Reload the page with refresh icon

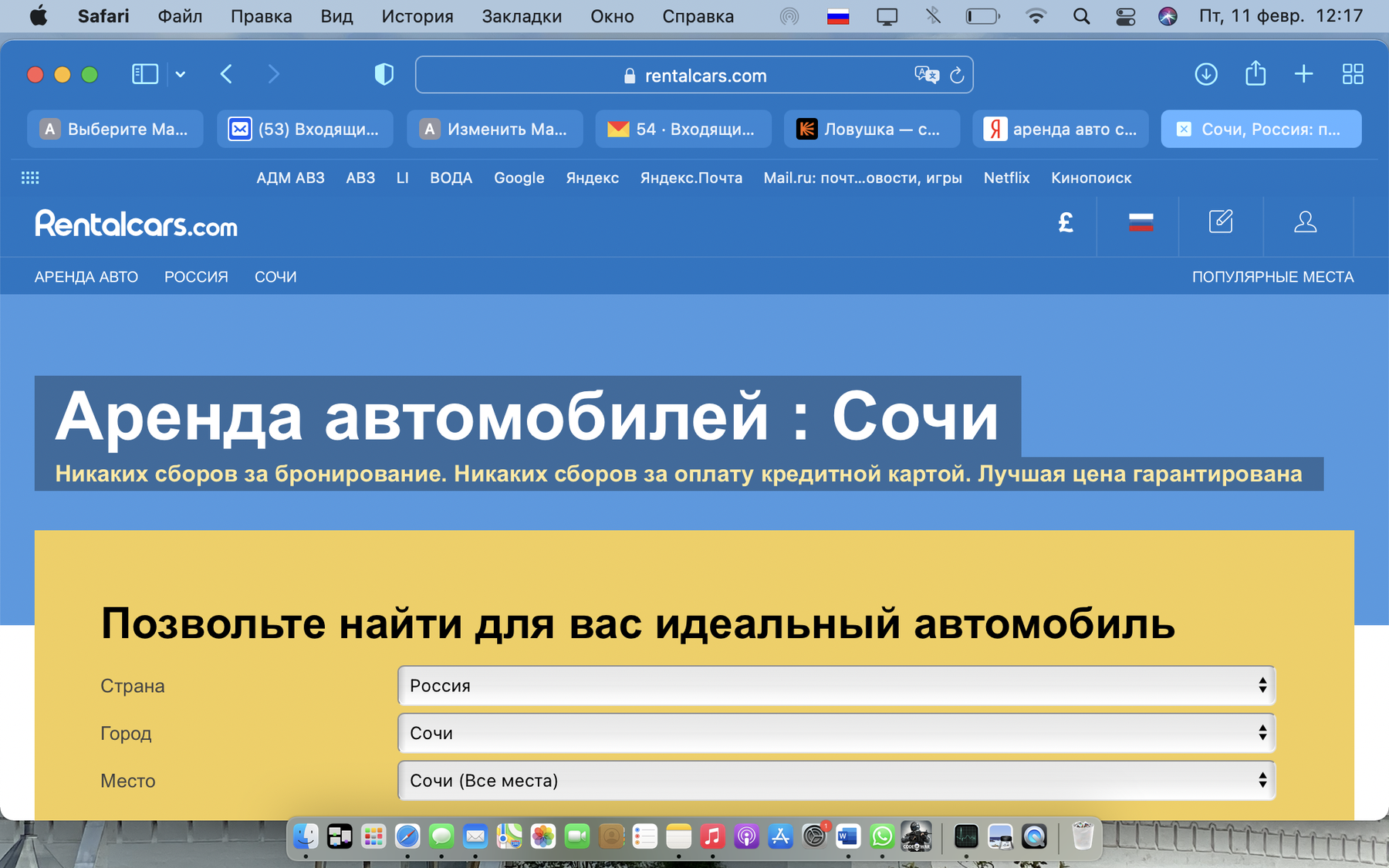click(x=957, y=75)
